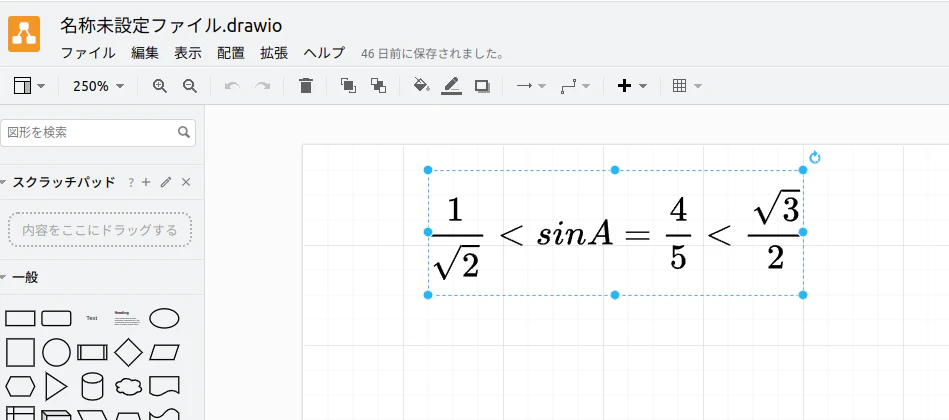Click the send to back icon
Screen dimensions: 949x420
[378, 86]
